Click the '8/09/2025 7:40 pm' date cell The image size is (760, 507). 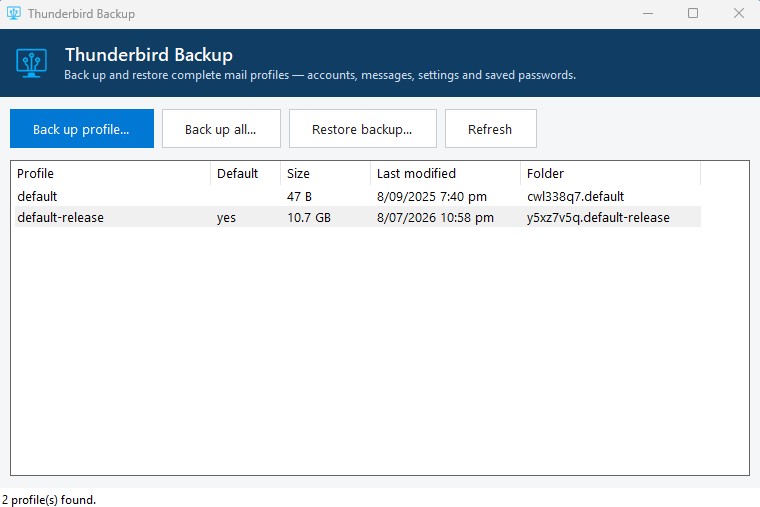click(431, 197)
